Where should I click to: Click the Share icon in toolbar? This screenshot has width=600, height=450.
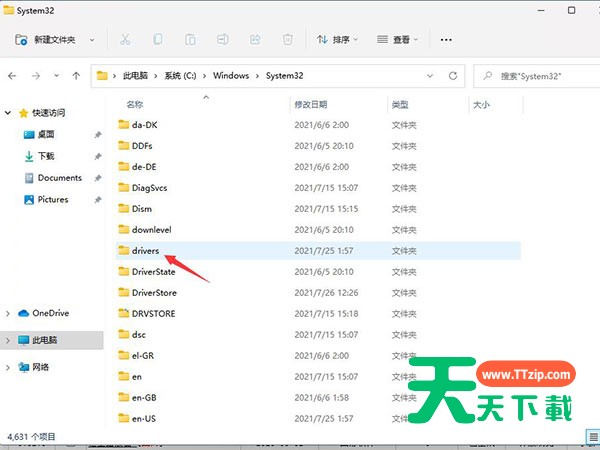pos(255,40)
